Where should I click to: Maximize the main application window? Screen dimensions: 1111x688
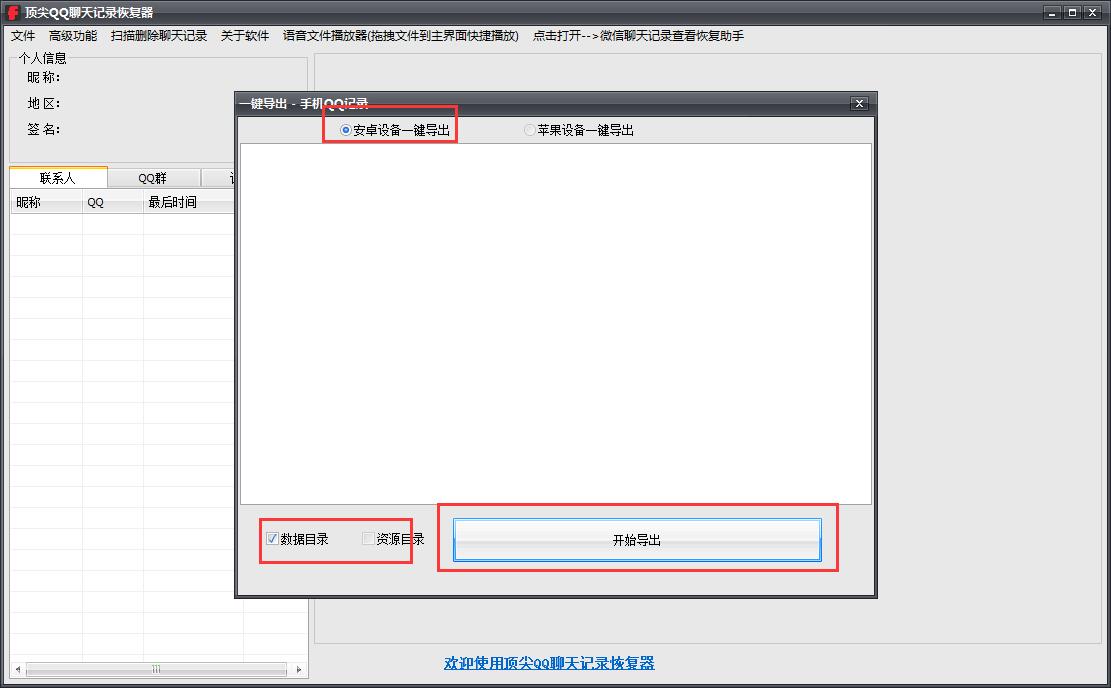[x=1073, y=12]
